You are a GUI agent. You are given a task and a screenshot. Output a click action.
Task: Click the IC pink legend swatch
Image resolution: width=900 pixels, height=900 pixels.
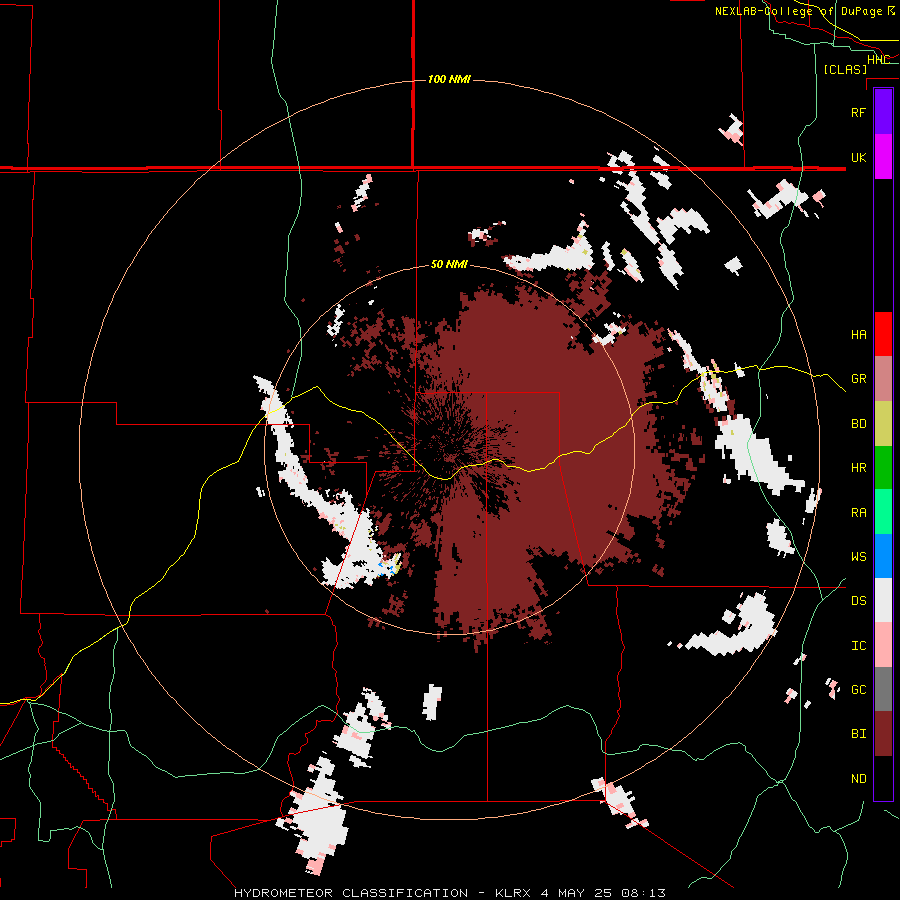click(883, 645)
